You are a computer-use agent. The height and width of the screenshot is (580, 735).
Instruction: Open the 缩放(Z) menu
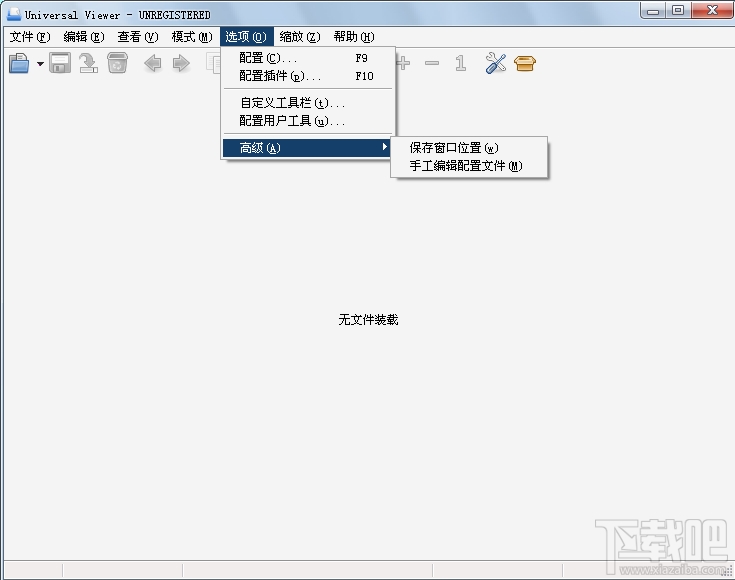coord(300,37)
